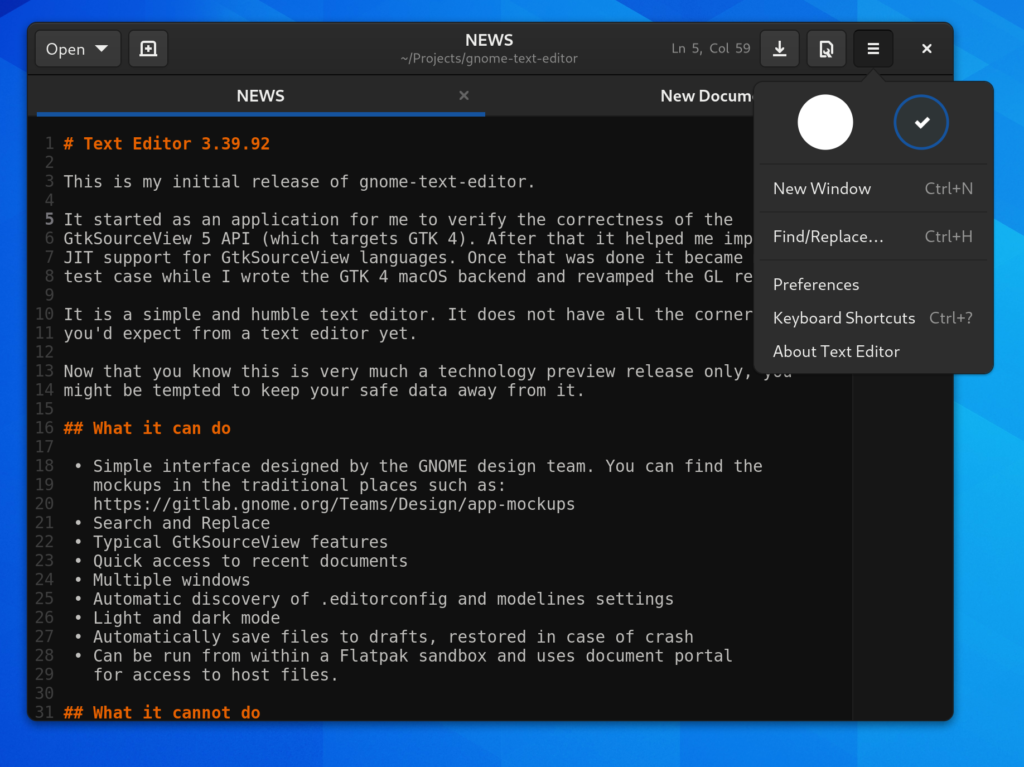
Task: Open a new tab with the plus icon
Action: click(x=148, y=49)
